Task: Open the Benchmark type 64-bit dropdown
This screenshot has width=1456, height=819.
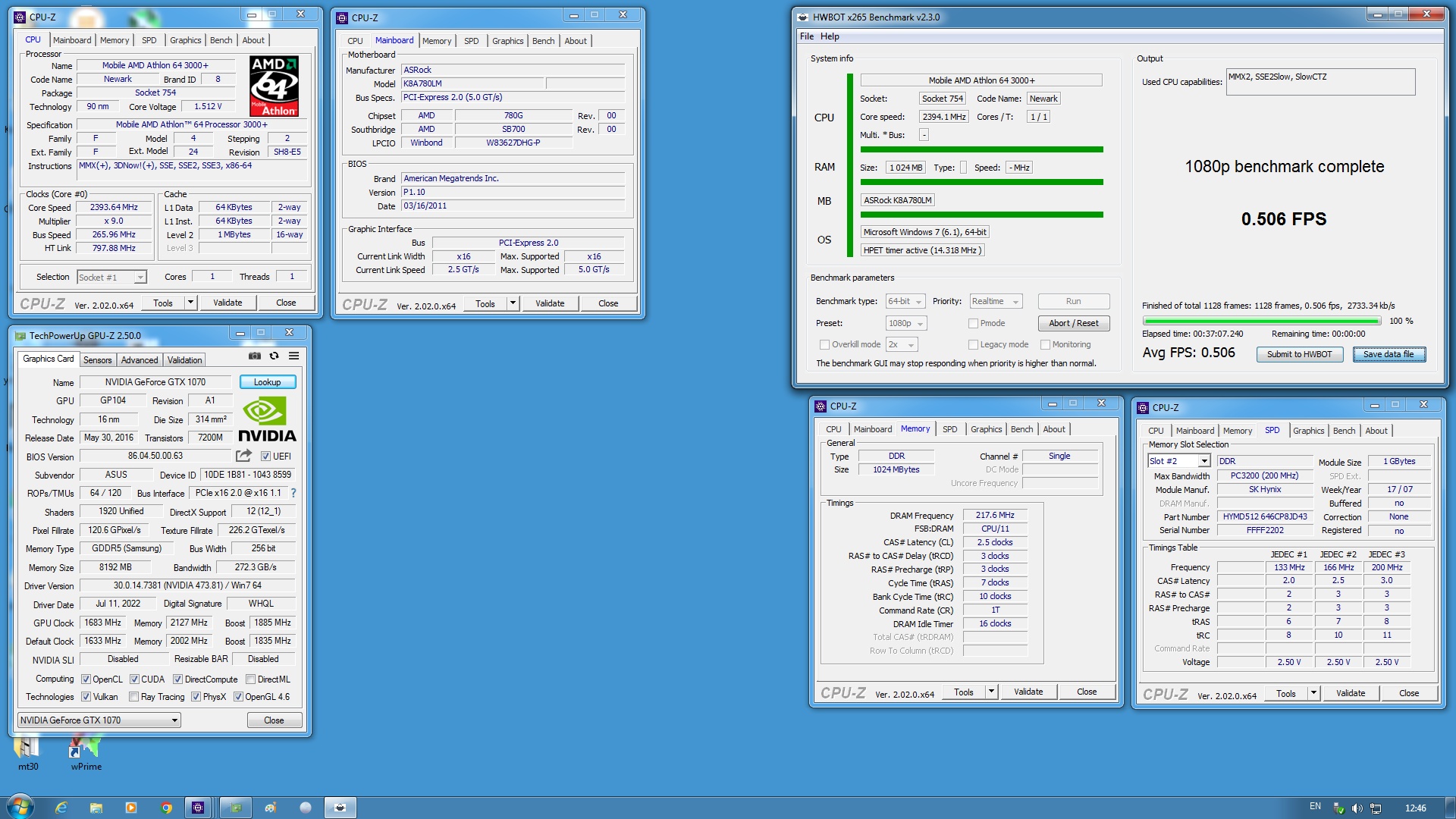Action: (905, 302)
